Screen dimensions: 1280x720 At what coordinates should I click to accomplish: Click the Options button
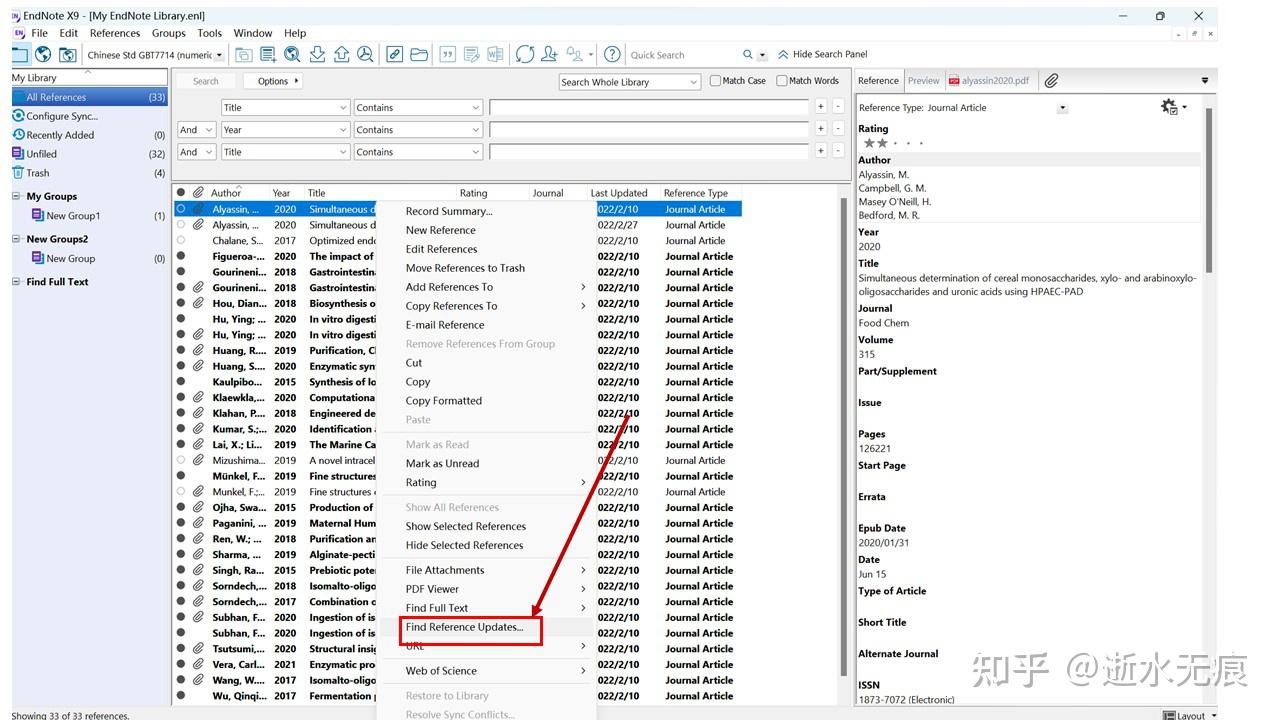[275, 81]
